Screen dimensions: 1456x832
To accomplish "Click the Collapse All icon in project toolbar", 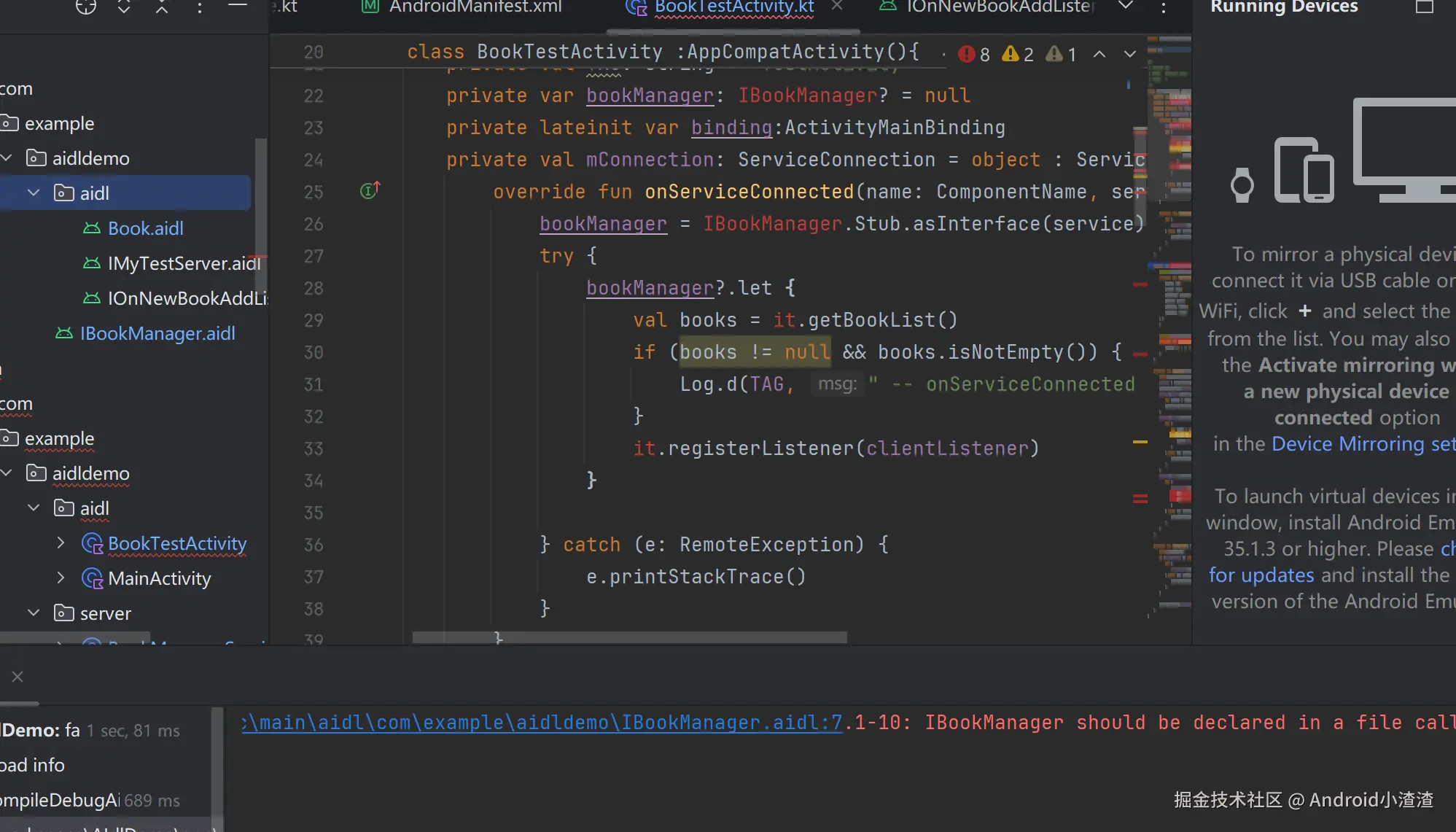I will point(162,7).
